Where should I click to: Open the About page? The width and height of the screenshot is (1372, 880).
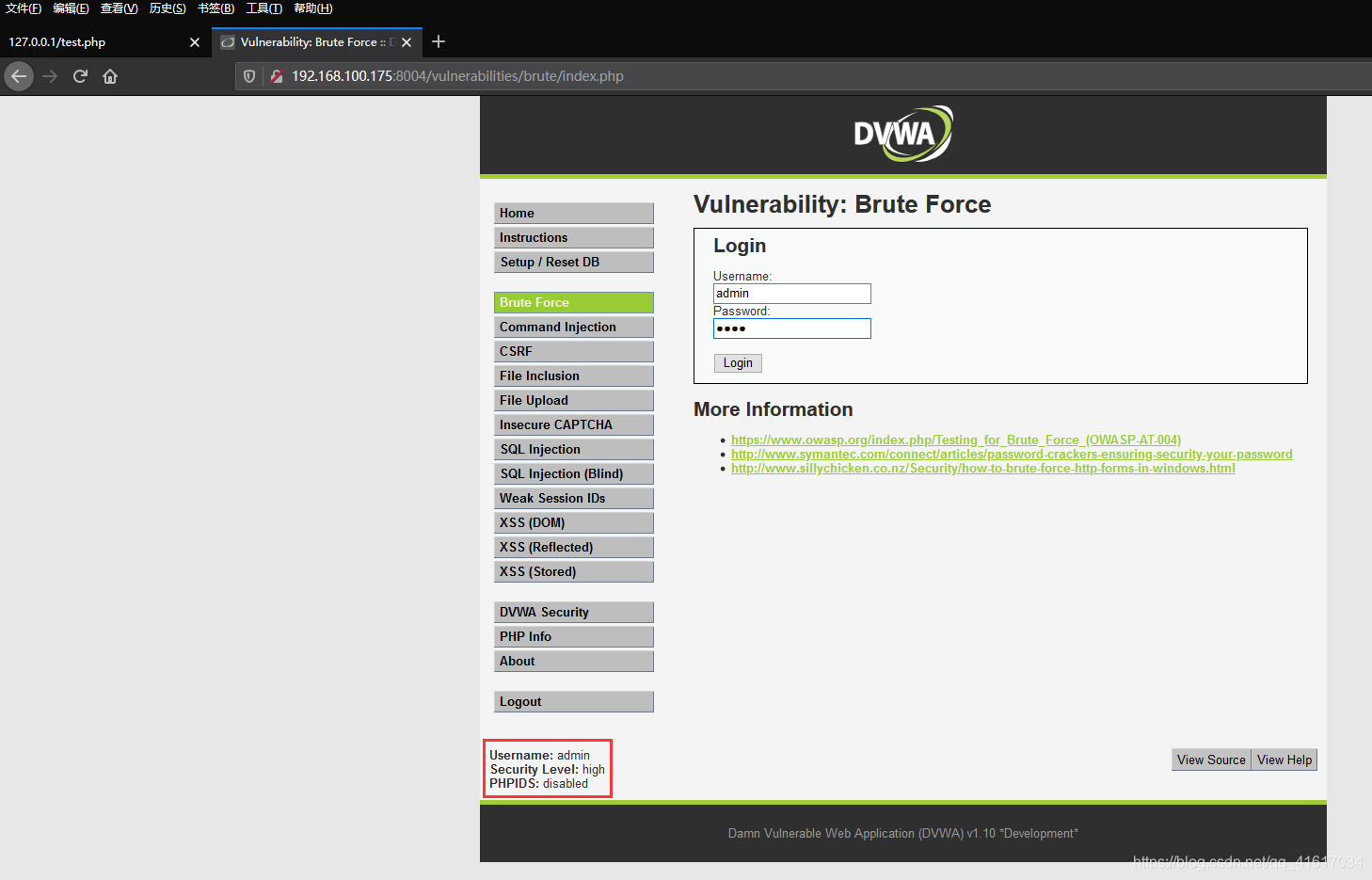point(574,661)
